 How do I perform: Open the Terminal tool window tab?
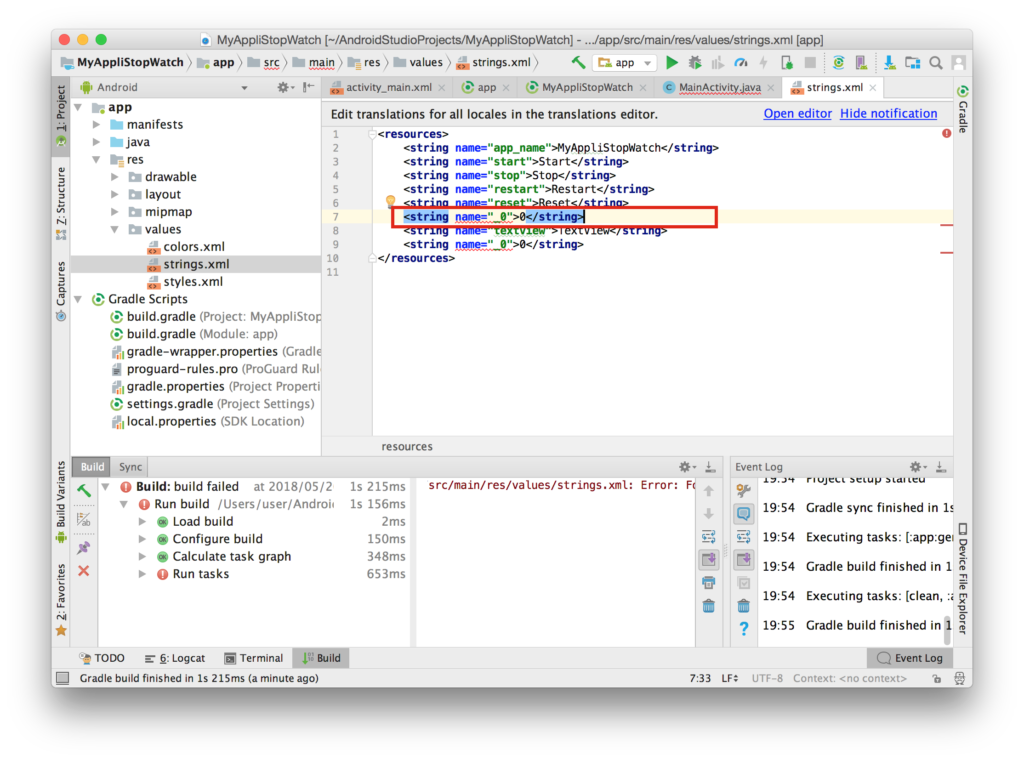[254, 658]
